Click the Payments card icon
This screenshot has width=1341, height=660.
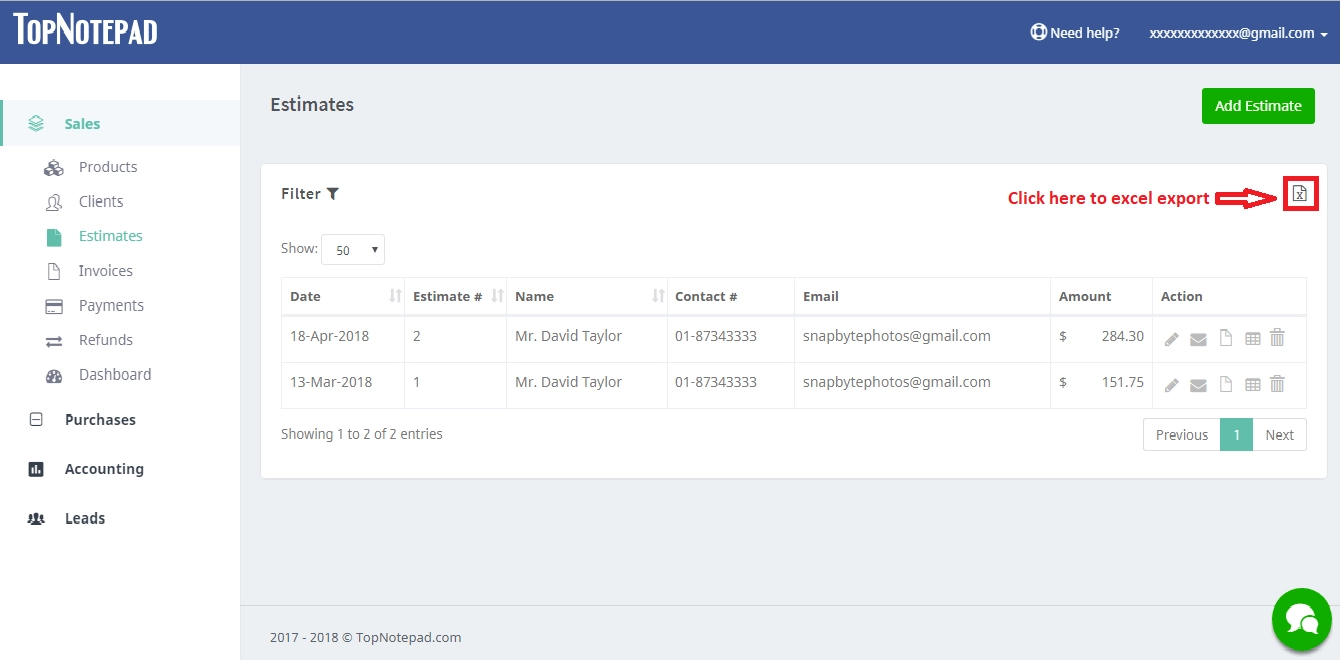pyautogui.click(x=55, y=306)
